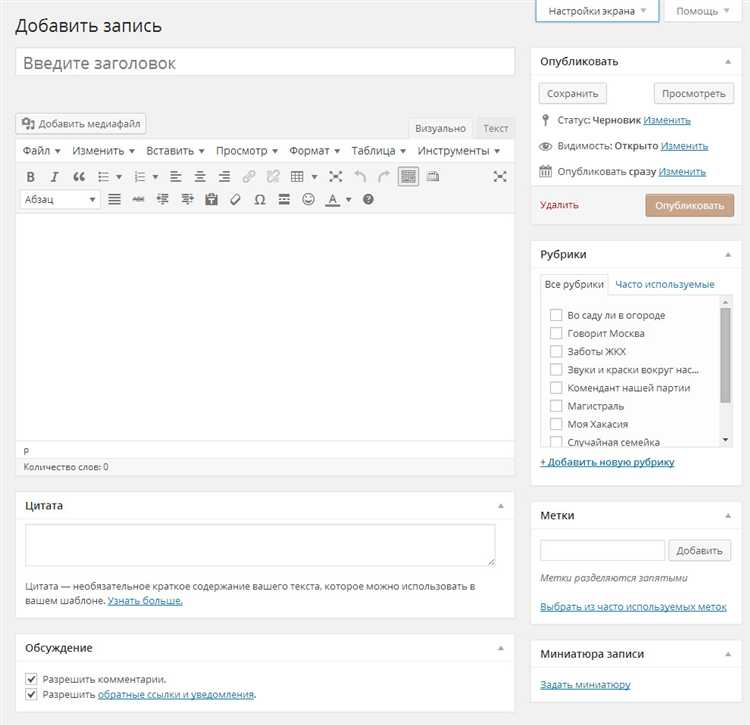Open the 'Вставить' editor menu
The width and height of the screenshot is (750, 725).
tap(175, 151)
